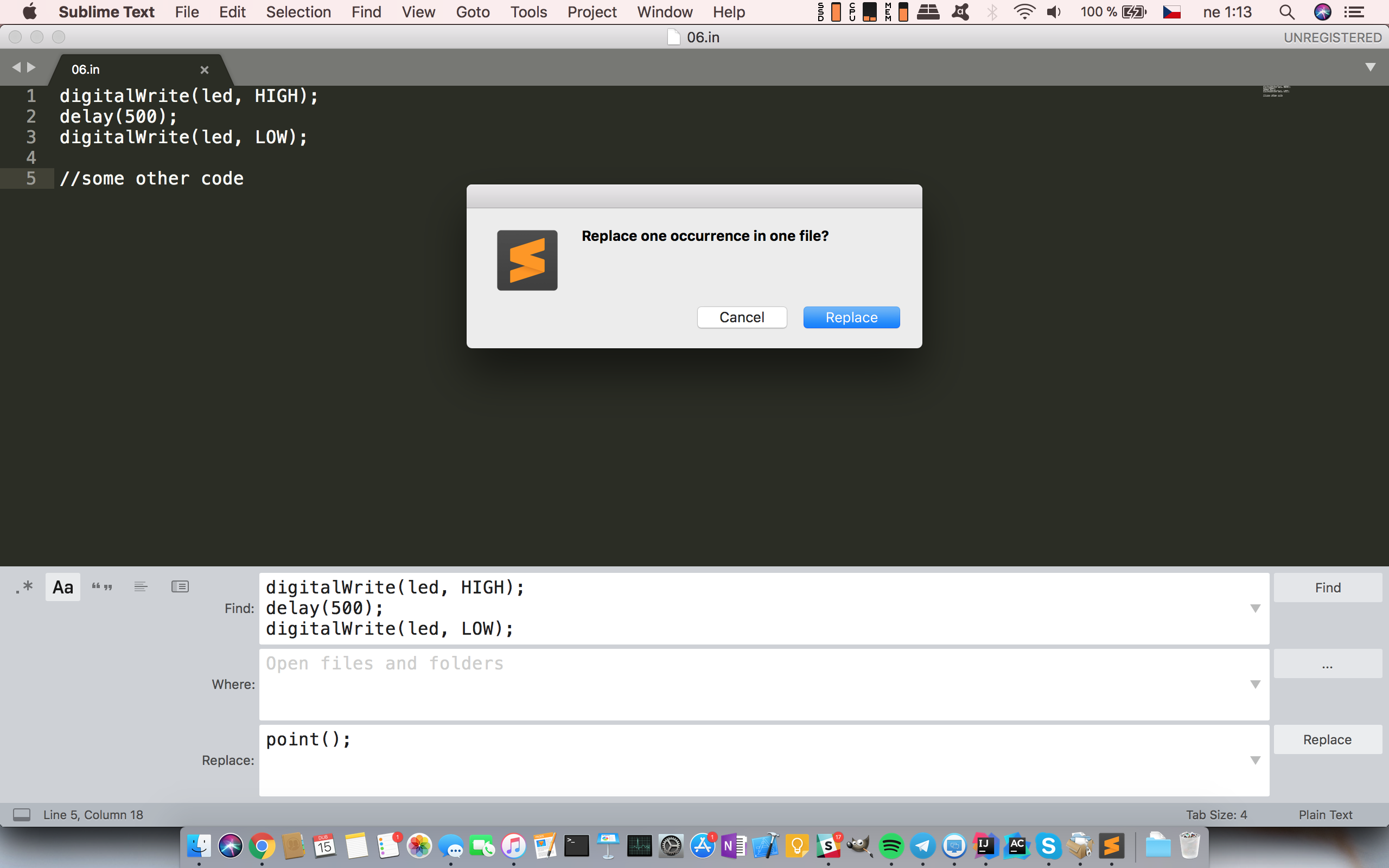Click the minimap in the editor
This screenshot has height=868, width=1389.
pyautogui.click(x=1276, y=91)
